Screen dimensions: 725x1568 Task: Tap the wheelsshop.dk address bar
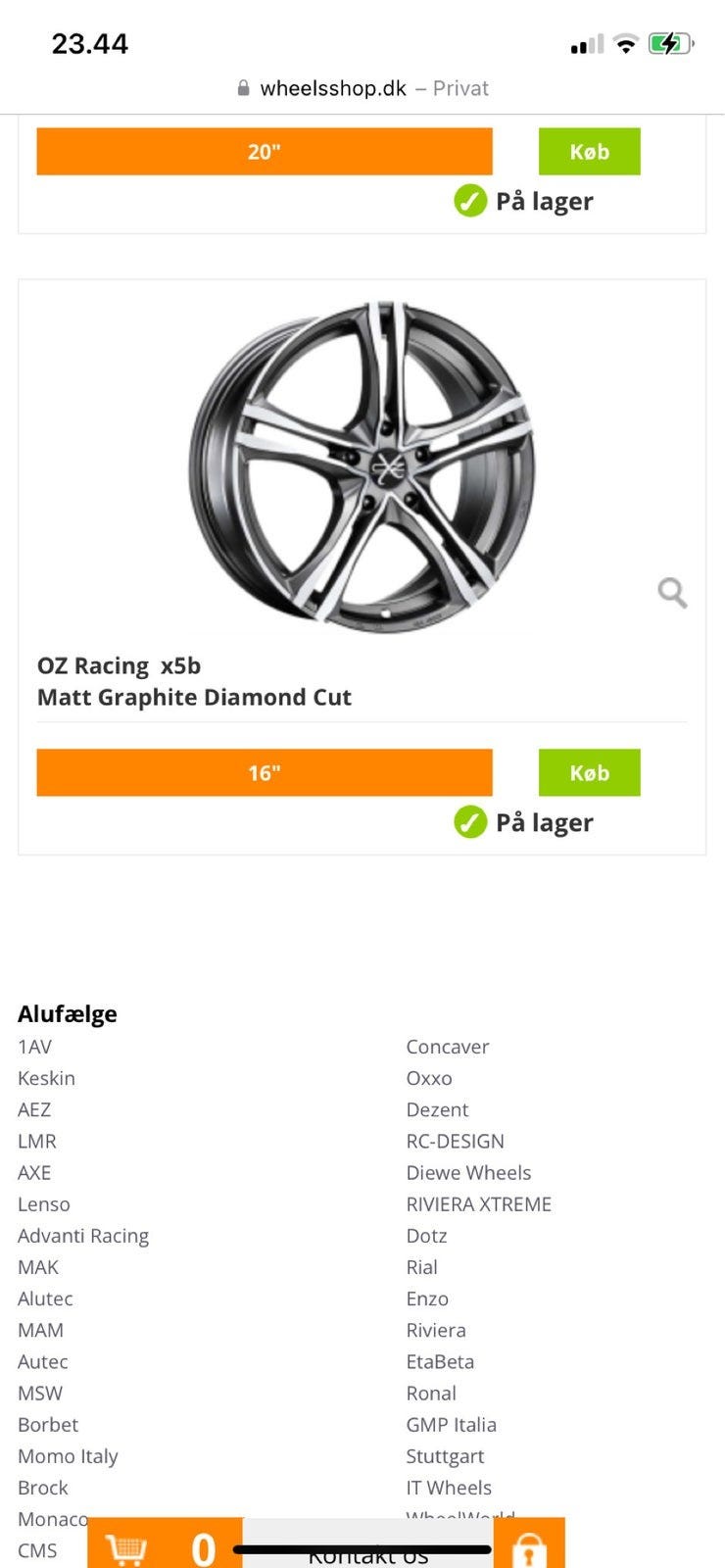pyautogui.click(x=362, y=88)
